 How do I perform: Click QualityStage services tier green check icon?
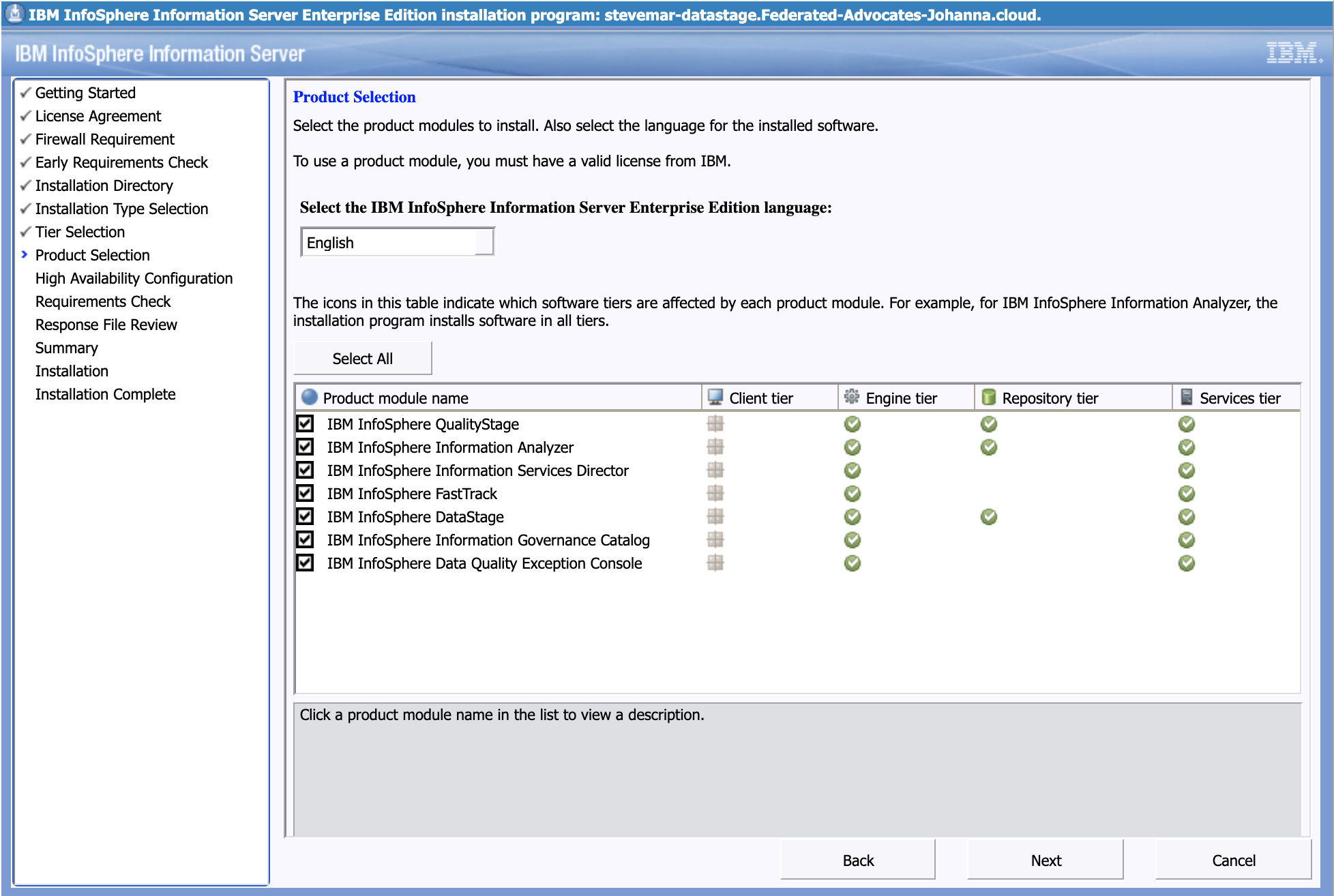tap(1187, 424)
